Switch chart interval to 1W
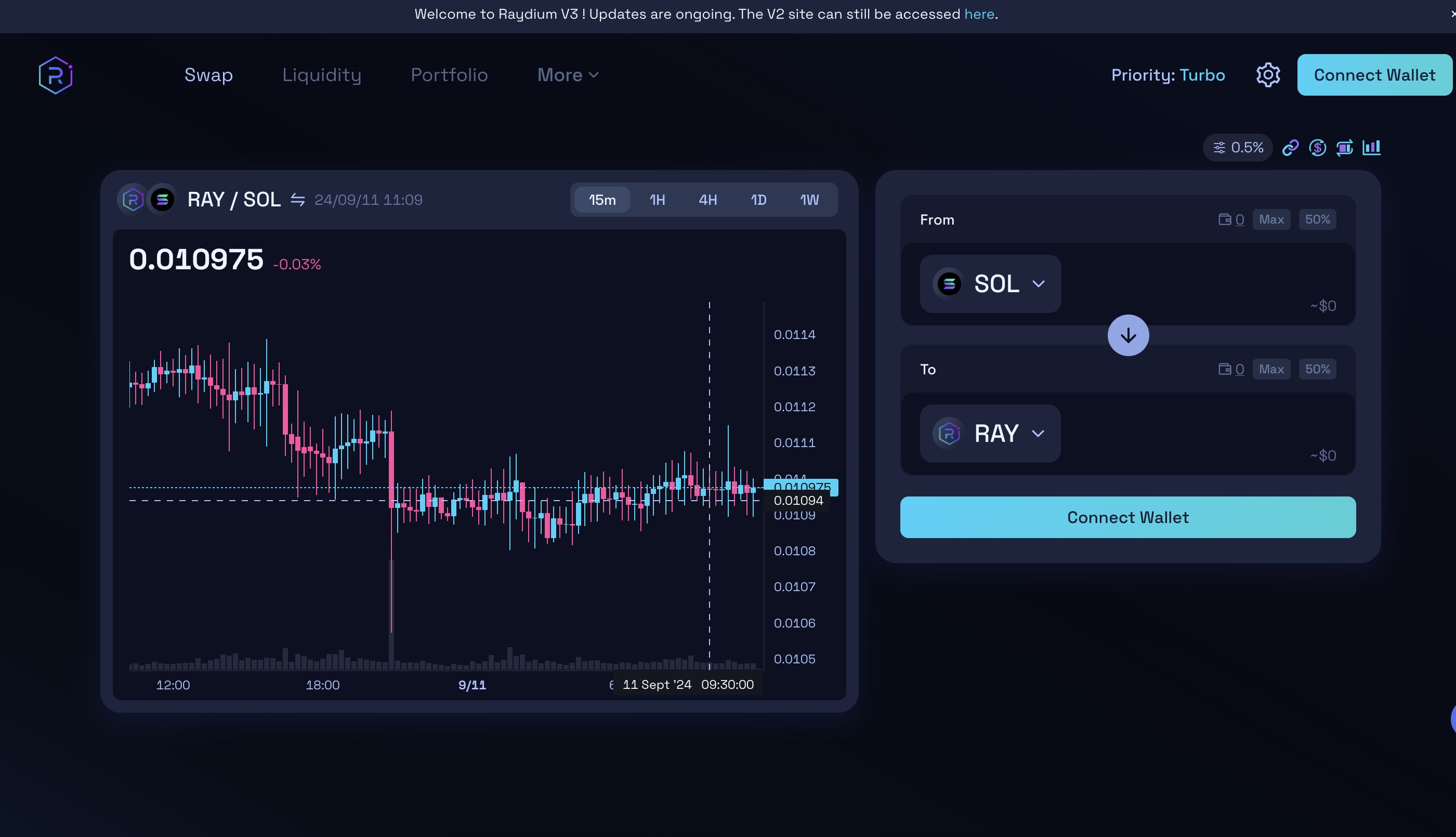This screenshot has width=1456, height=837. 809,200
